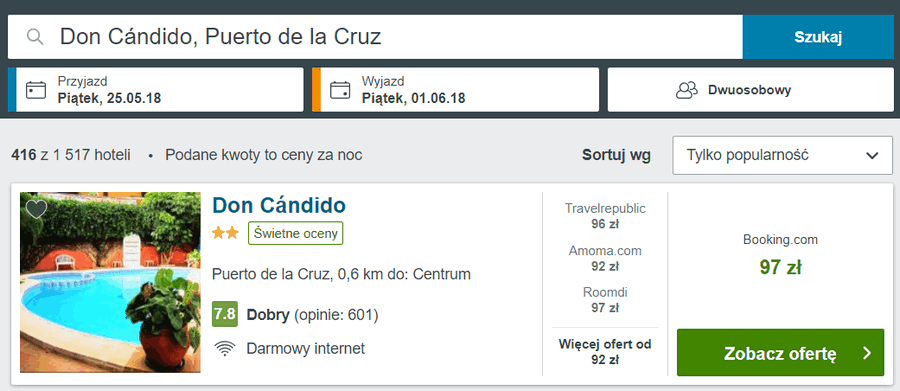Open the hotel pool photo thumbnail
Screen dimensions: 900x391
[110, 282]
